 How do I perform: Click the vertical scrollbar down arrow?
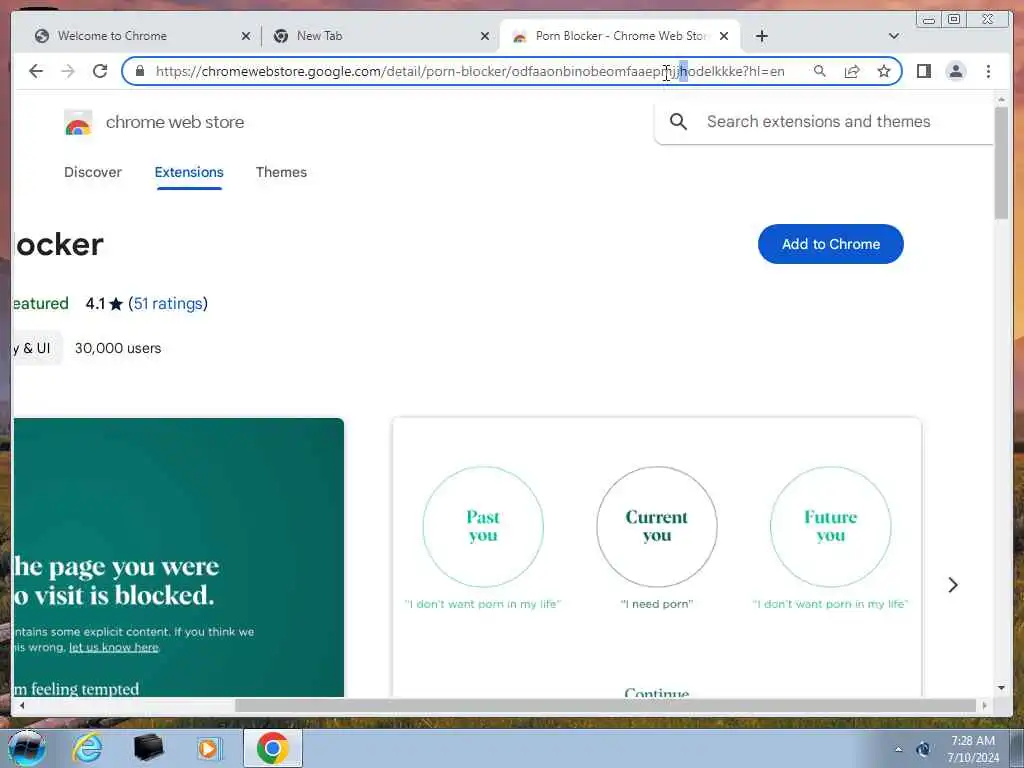(x=1001, y=688)
